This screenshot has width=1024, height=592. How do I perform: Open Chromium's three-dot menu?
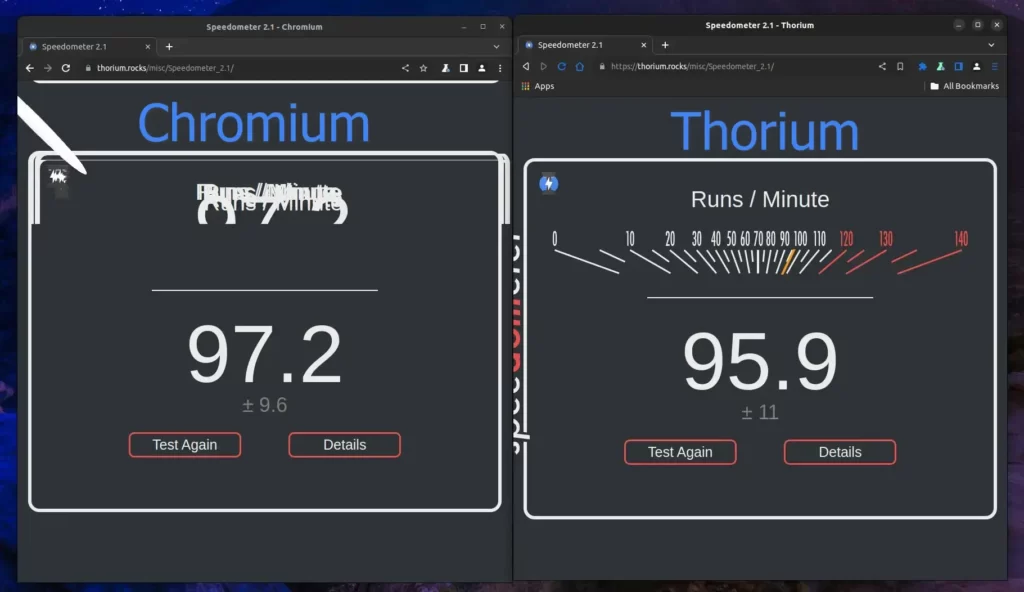[x=500, y=68]
